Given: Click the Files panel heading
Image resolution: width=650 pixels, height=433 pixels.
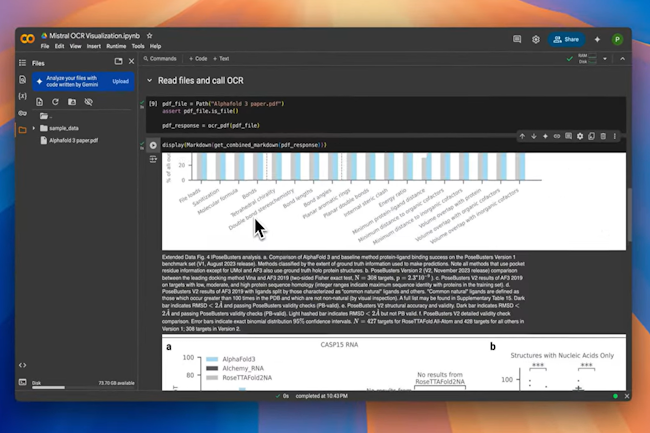Looking at the screenshot, I should click(x=38, y=63).
